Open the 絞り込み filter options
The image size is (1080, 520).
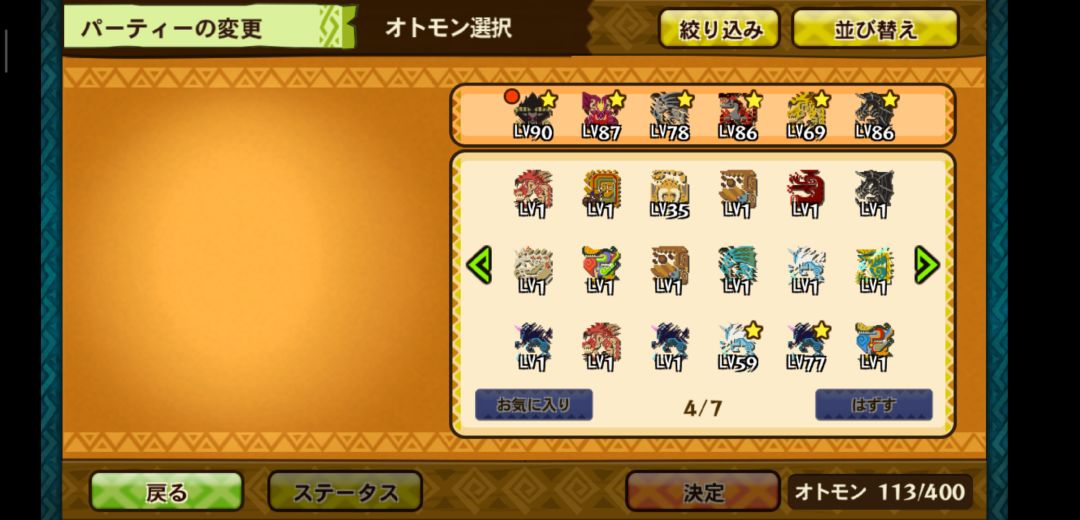719,29
